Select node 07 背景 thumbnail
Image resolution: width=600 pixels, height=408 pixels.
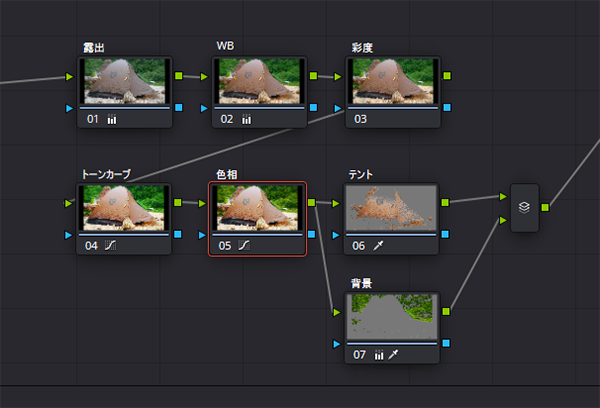(x=392, y=317)
